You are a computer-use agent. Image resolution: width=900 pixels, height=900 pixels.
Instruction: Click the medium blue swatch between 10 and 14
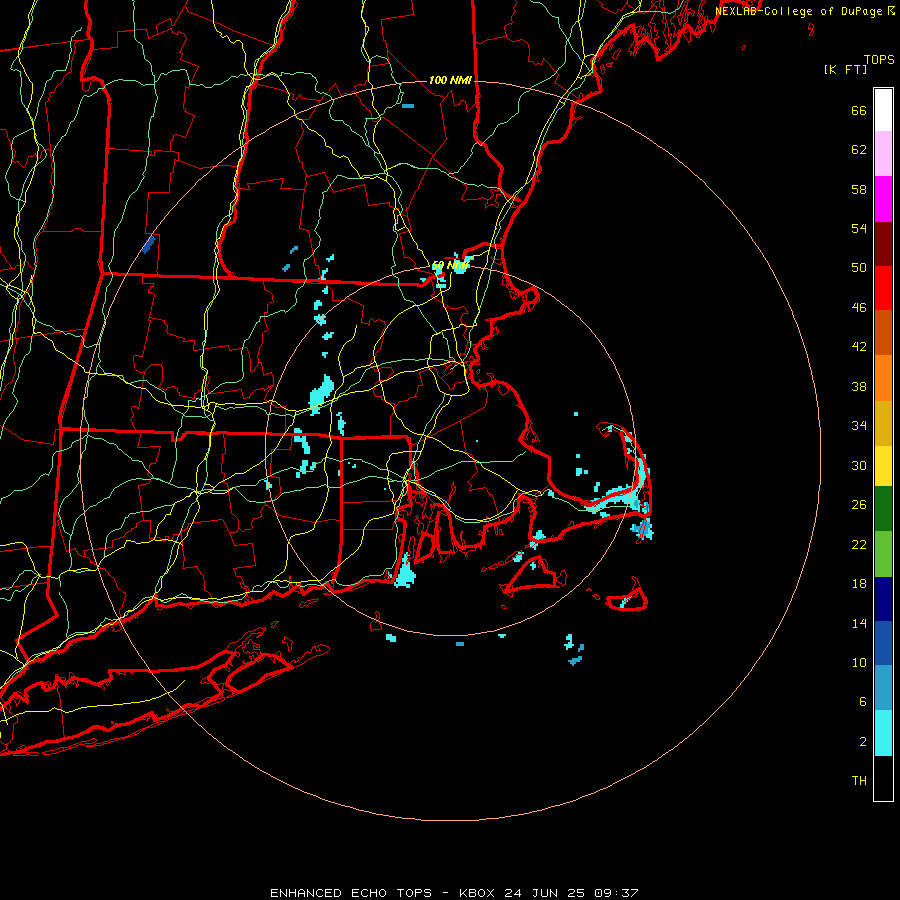coord(883,643)
